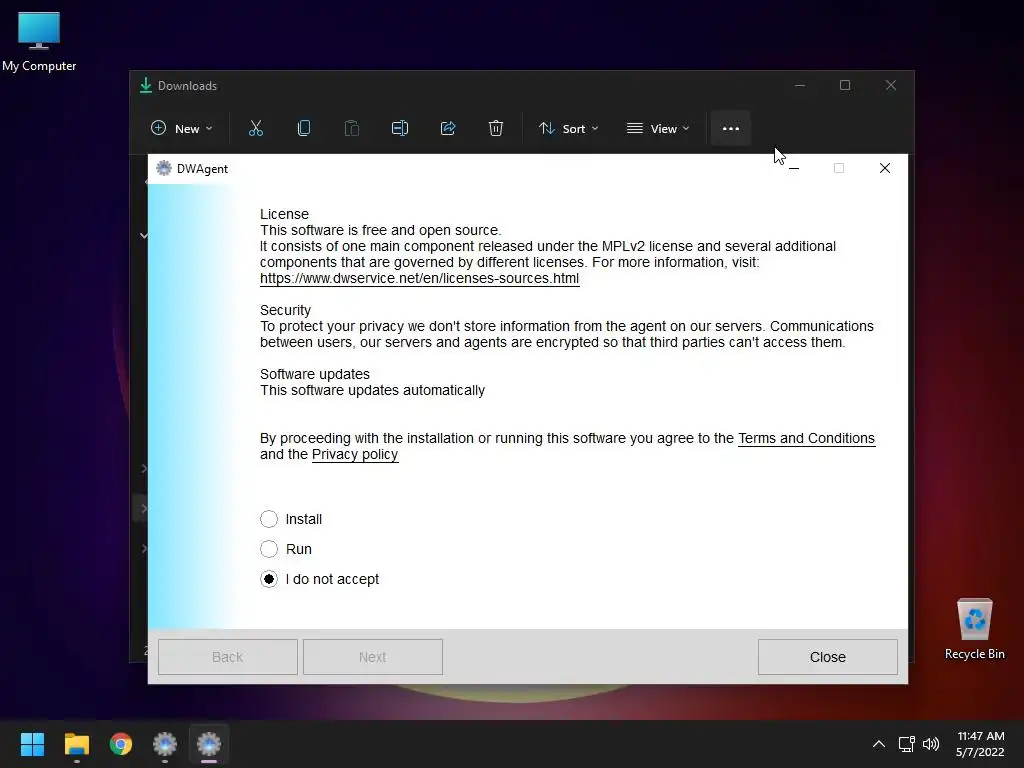Click the Rename icon in Downloads toolbar
Viewport: 1024px width, 768px height.
click(x=400, y=129)
